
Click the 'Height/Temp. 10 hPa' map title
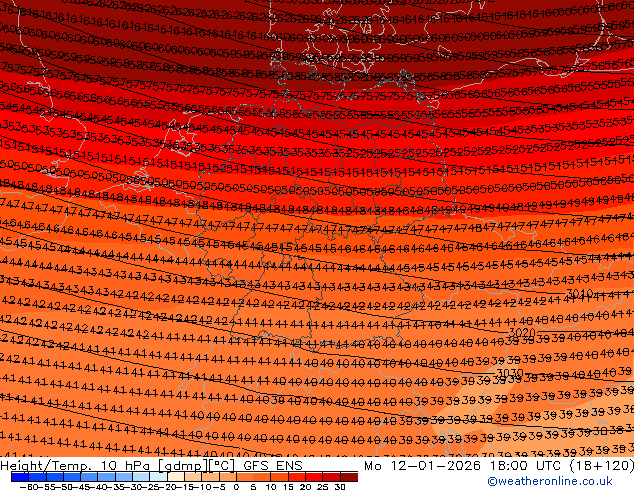point(75,466)
